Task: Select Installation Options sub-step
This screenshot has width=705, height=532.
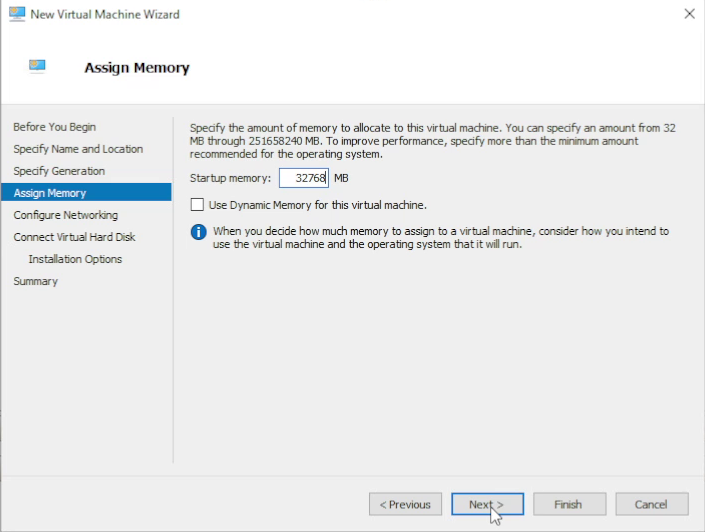Action: 75,259
